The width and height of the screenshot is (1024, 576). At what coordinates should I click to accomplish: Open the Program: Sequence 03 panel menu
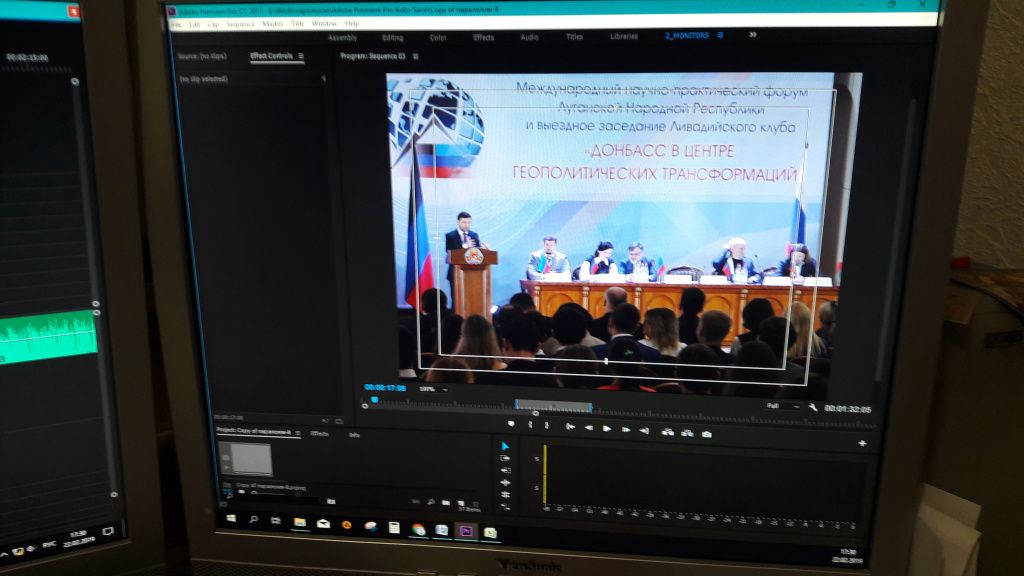click(415, 57)
